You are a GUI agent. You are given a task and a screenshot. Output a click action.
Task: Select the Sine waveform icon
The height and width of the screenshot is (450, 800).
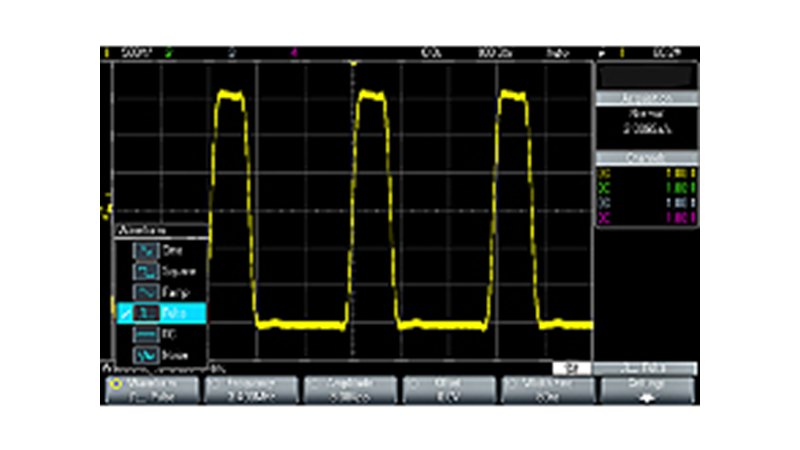[148, 250]
